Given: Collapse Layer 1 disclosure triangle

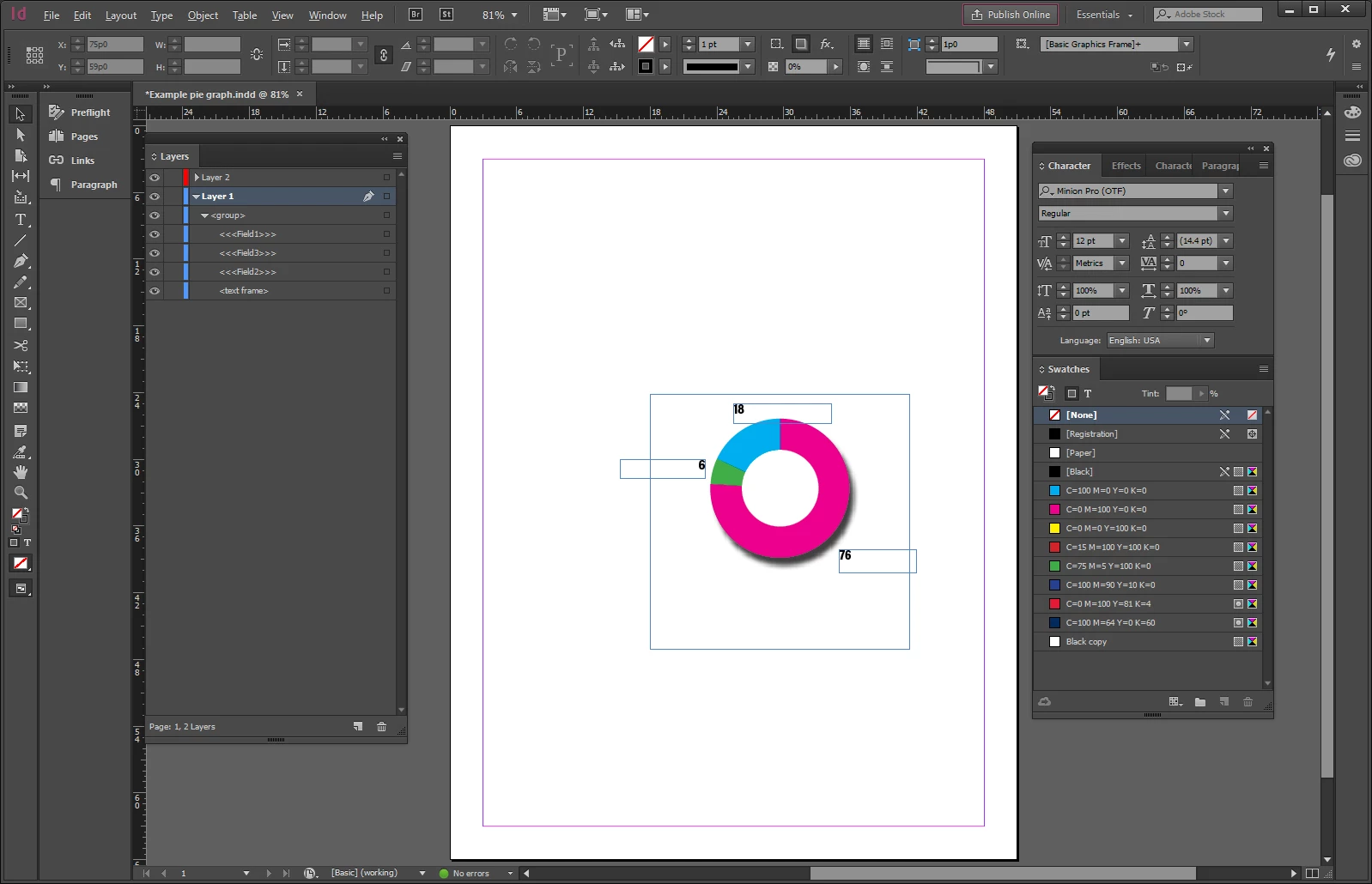Looking at the screenshot, I should point(197,197).
